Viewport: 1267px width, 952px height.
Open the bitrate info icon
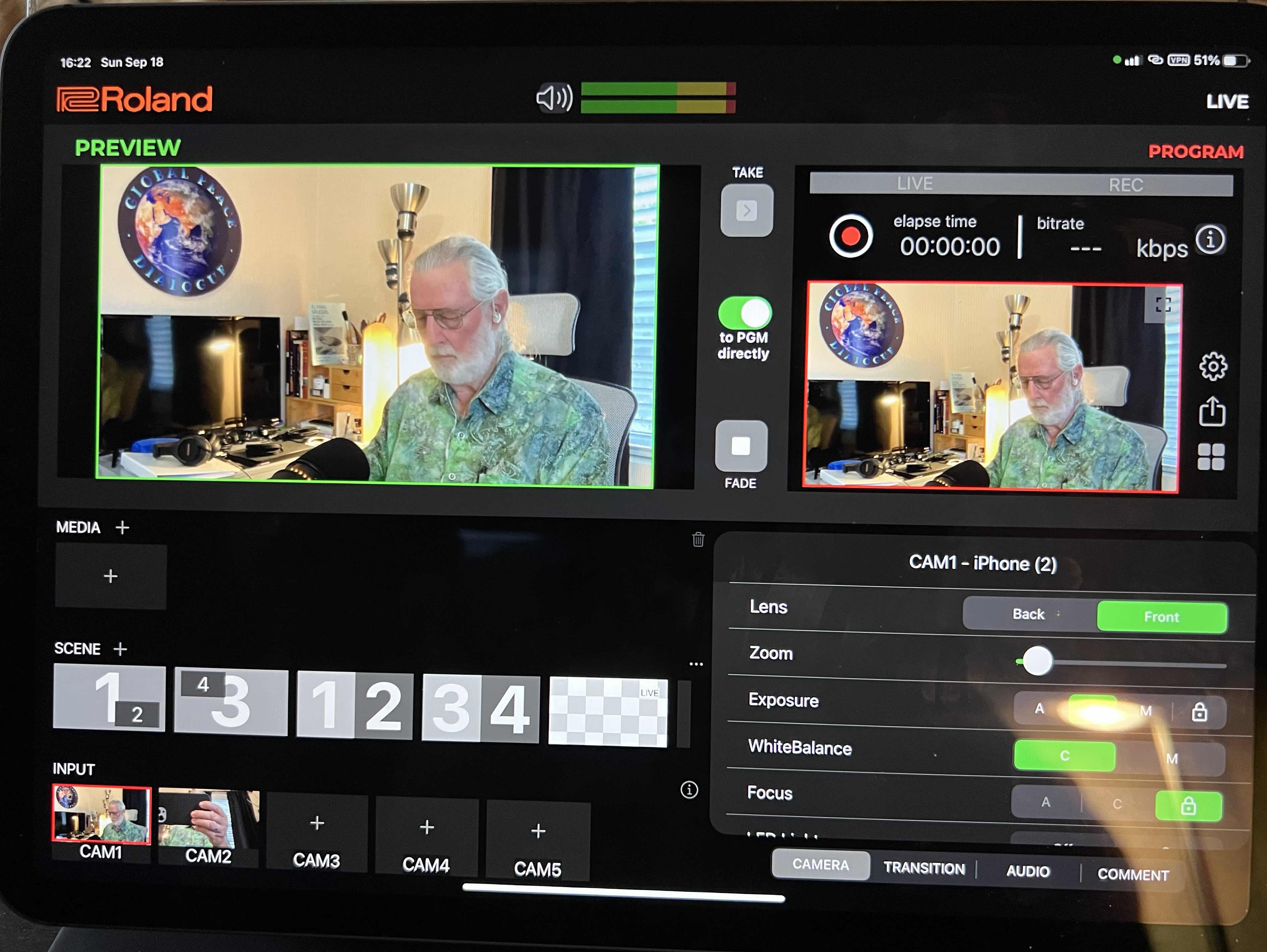click(1210, 239)
